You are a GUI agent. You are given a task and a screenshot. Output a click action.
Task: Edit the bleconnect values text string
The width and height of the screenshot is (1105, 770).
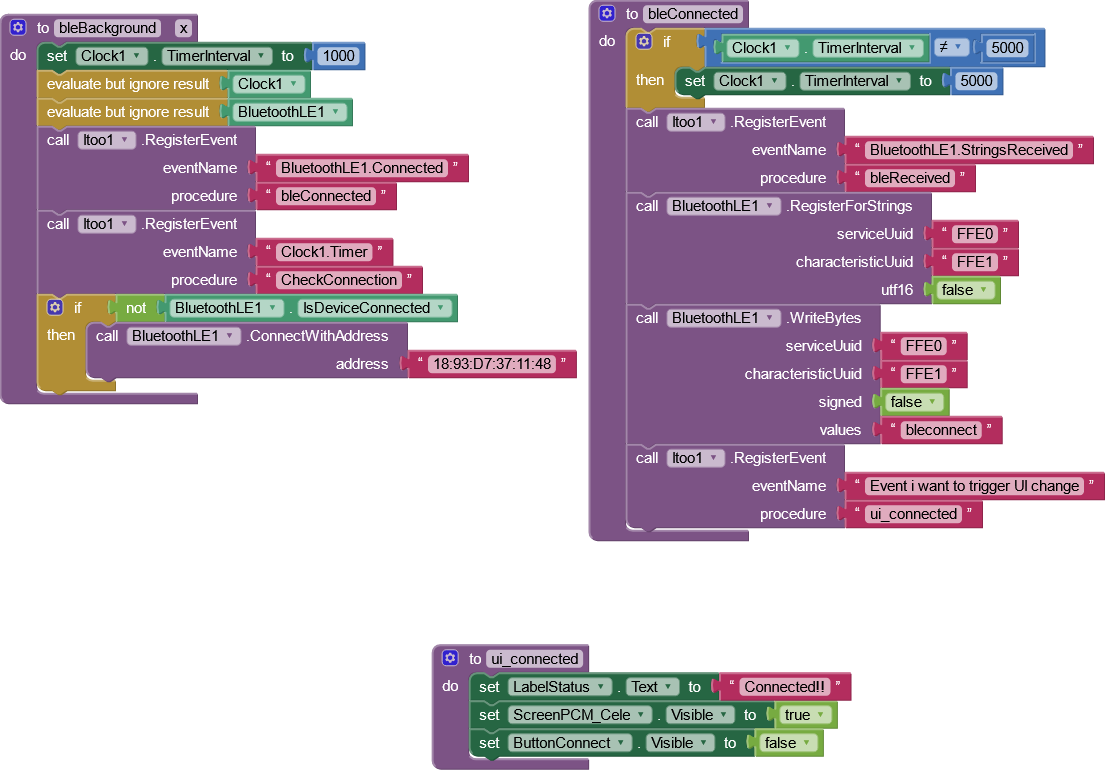[x=939, y=430]
